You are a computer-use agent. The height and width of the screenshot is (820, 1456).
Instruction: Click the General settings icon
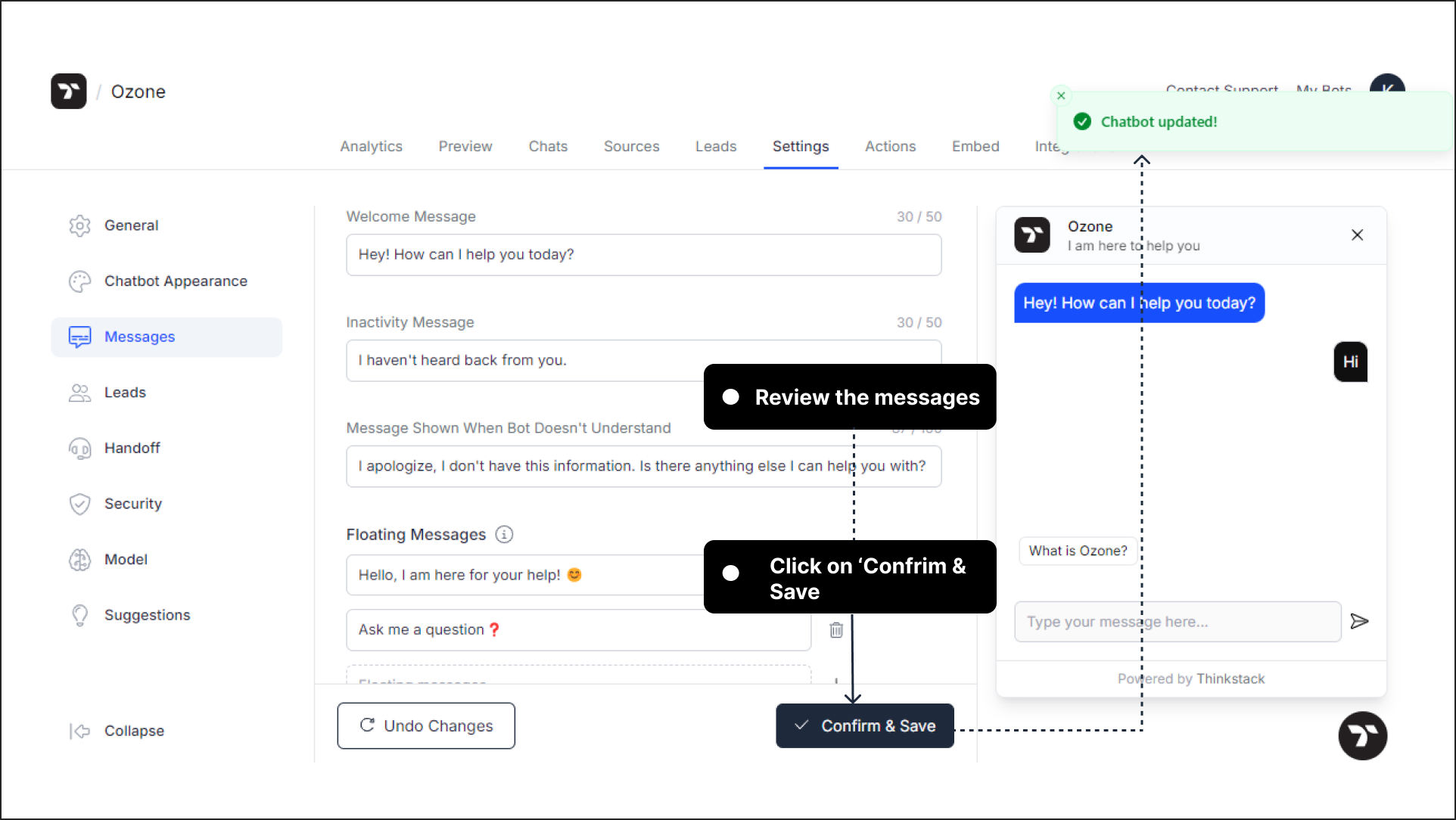[x=80, y=225]
